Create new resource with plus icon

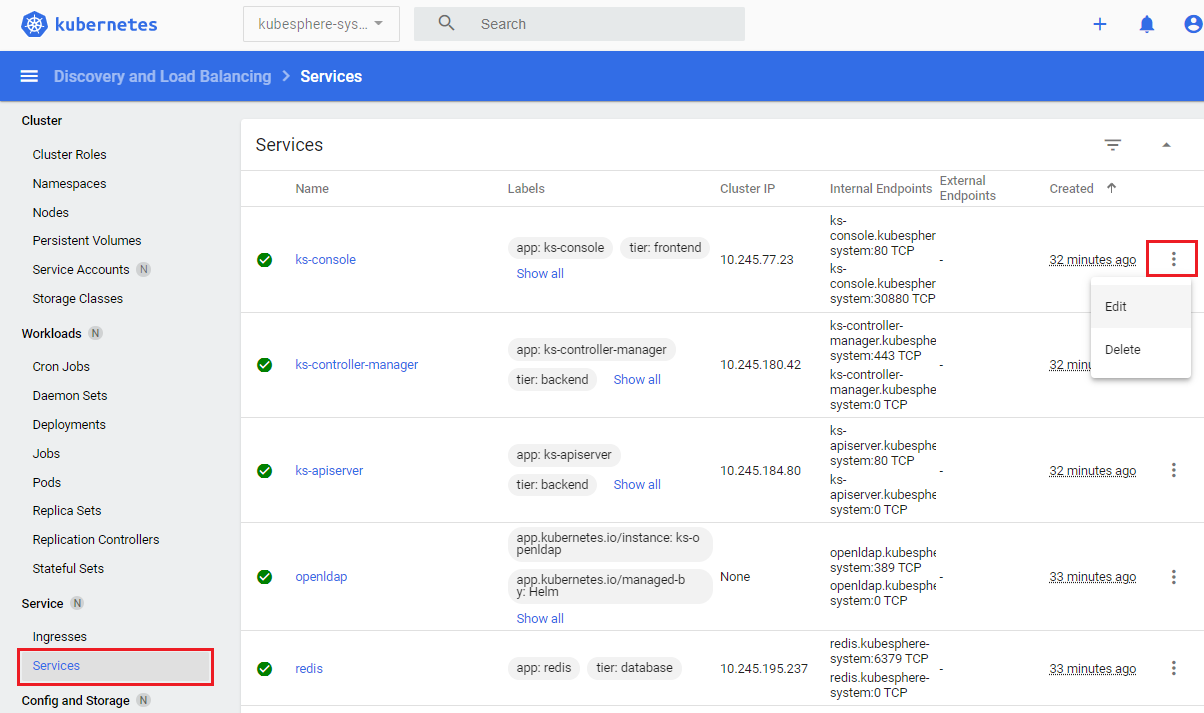1100,24
